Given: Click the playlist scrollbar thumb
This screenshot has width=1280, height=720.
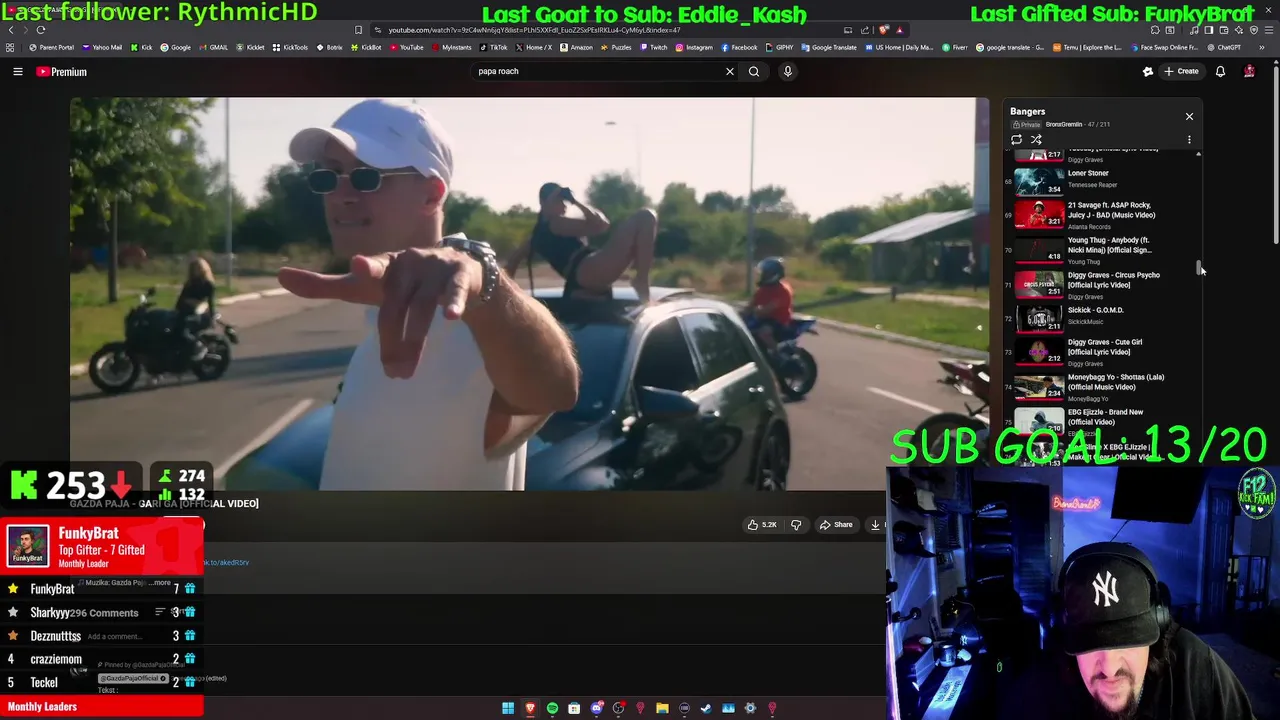Looking at the screenshot, I should tap(1198, 267).
